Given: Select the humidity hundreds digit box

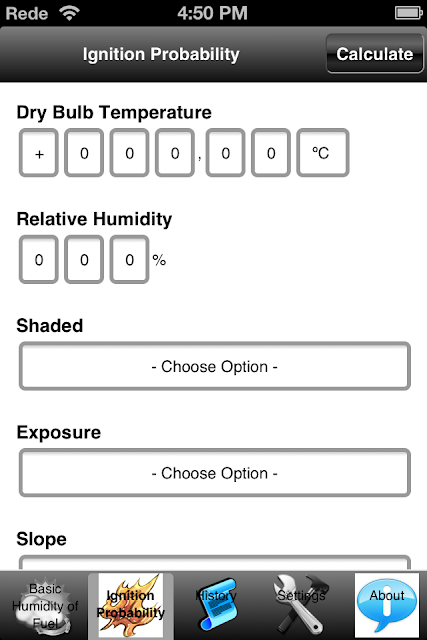Looking at the screenshot, I should coord(39,259).
